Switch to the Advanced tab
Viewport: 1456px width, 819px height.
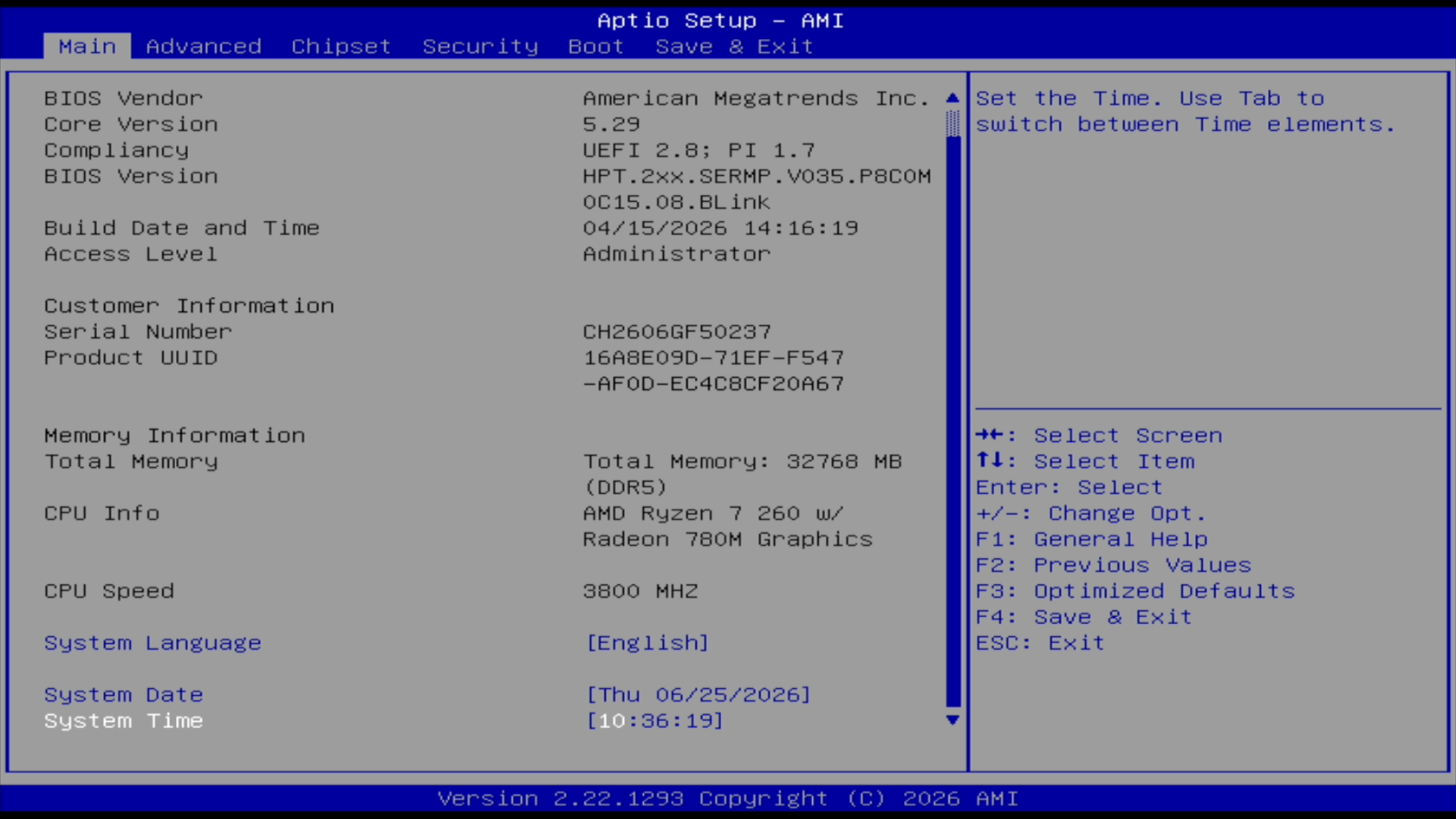pos(204,46)
